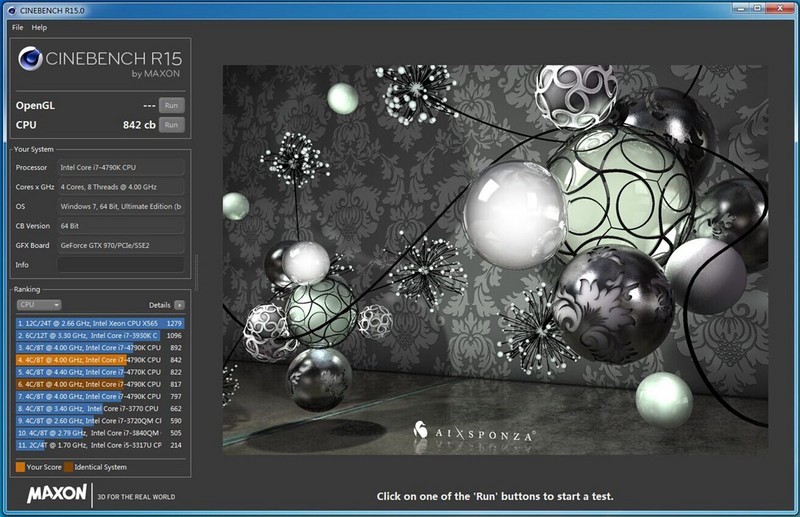
Task: Open the File menu
Action: (17, 27)
